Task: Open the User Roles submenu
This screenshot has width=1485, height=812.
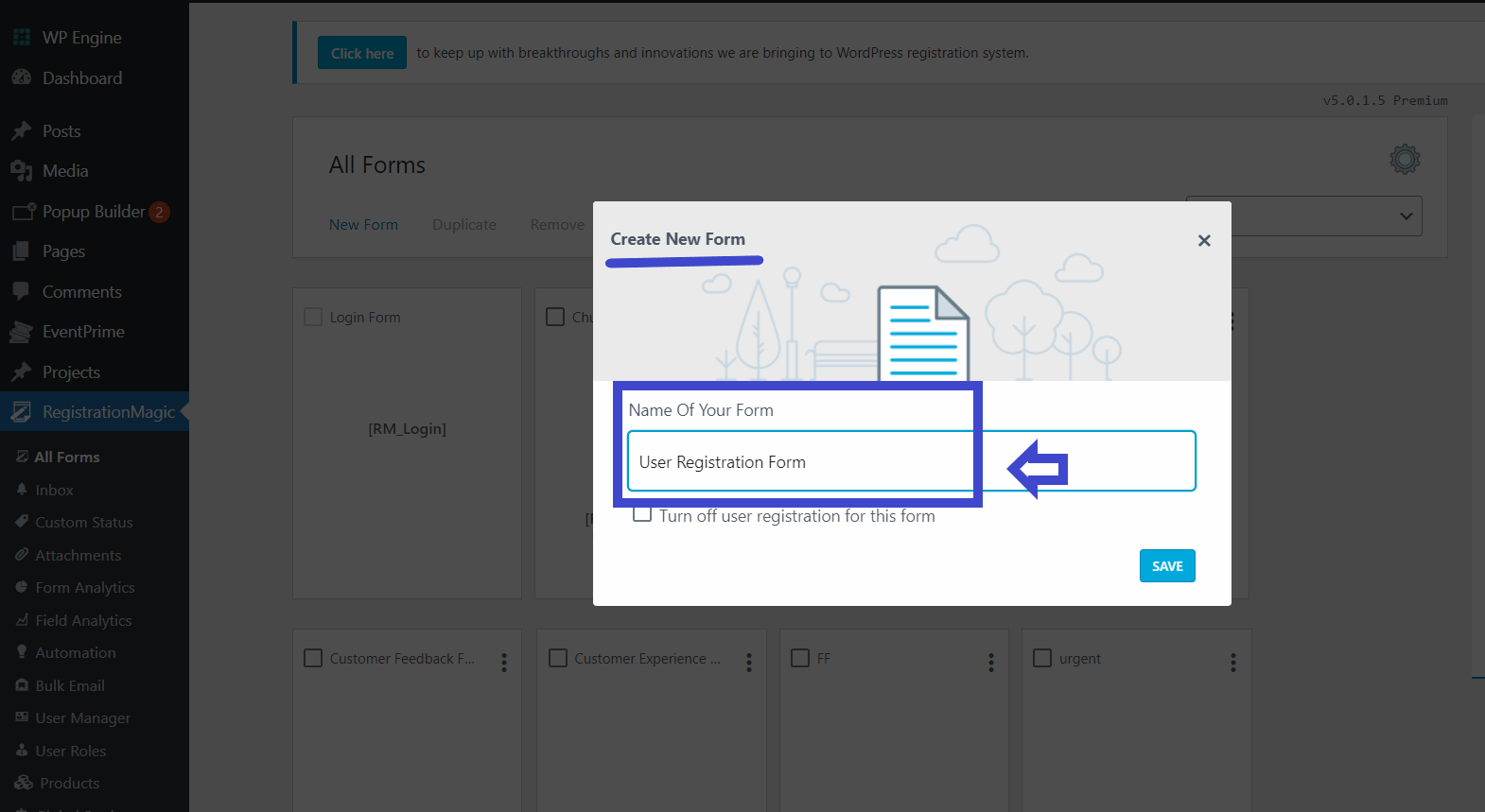Action: coord(71,751)
